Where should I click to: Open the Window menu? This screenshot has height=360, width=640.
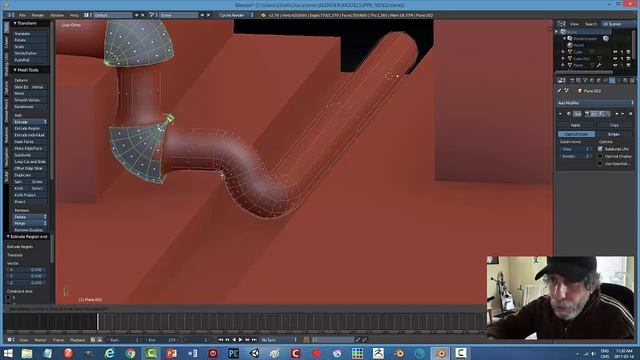(x=57, y=15)
